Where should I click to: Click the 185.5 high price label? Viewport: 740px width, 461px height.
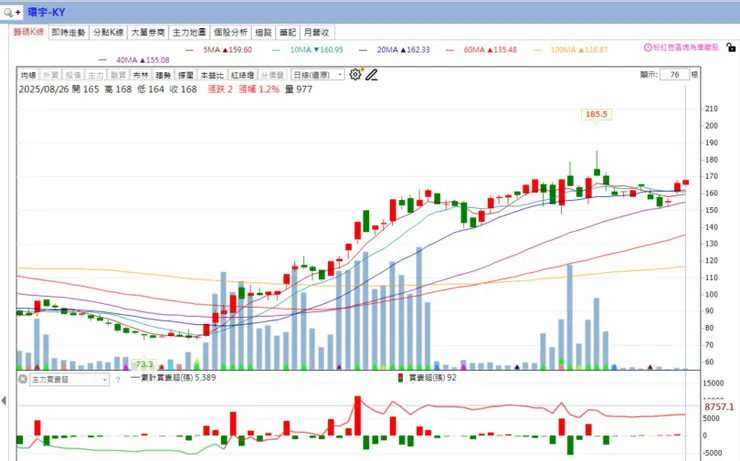[x=597, y=114]
